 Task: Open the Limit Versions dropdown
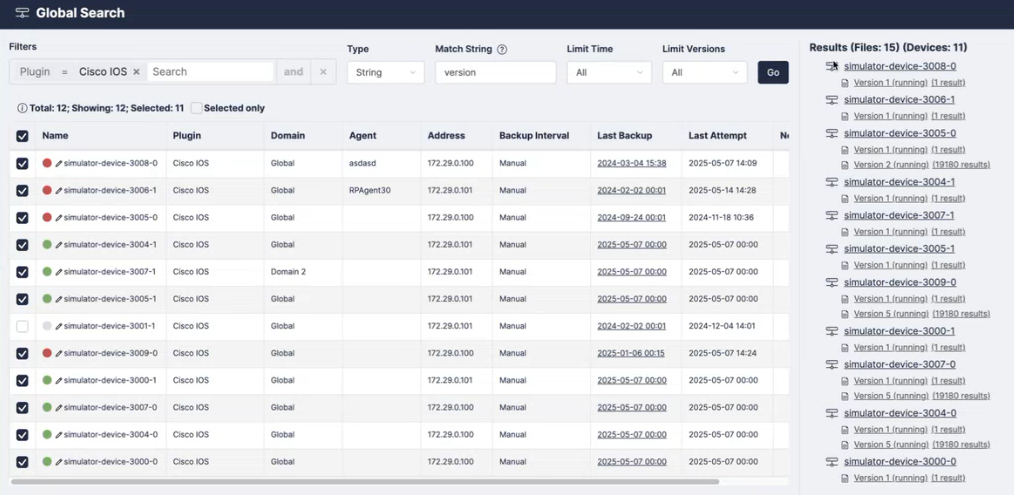704,72
